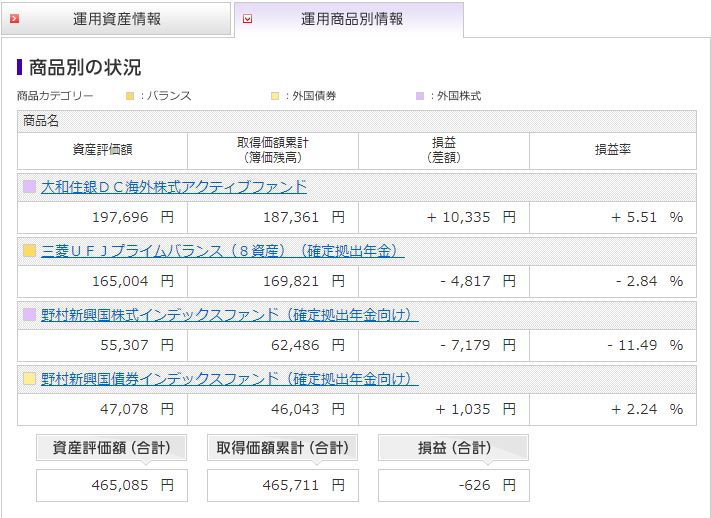Click the 外国債券 category legend swatch
711x518 pixels.
pyautogui.click(x=275, y=96)
